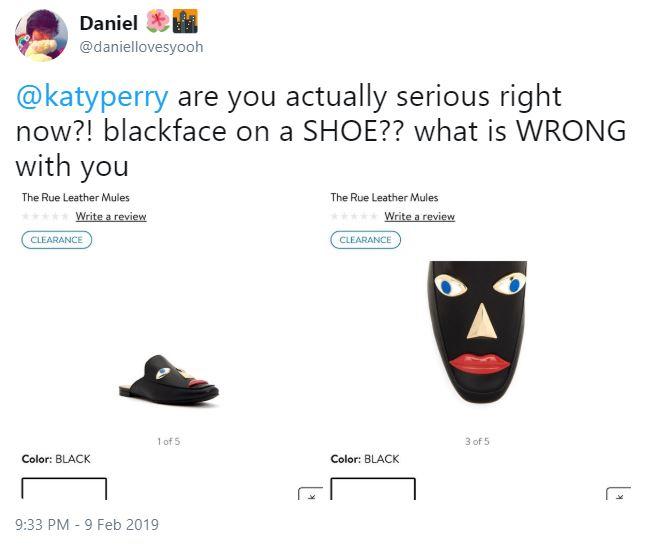This screenshot has width=661, height=546.
Task: Click the @katyperry mention link
Action: coord(91,97)
